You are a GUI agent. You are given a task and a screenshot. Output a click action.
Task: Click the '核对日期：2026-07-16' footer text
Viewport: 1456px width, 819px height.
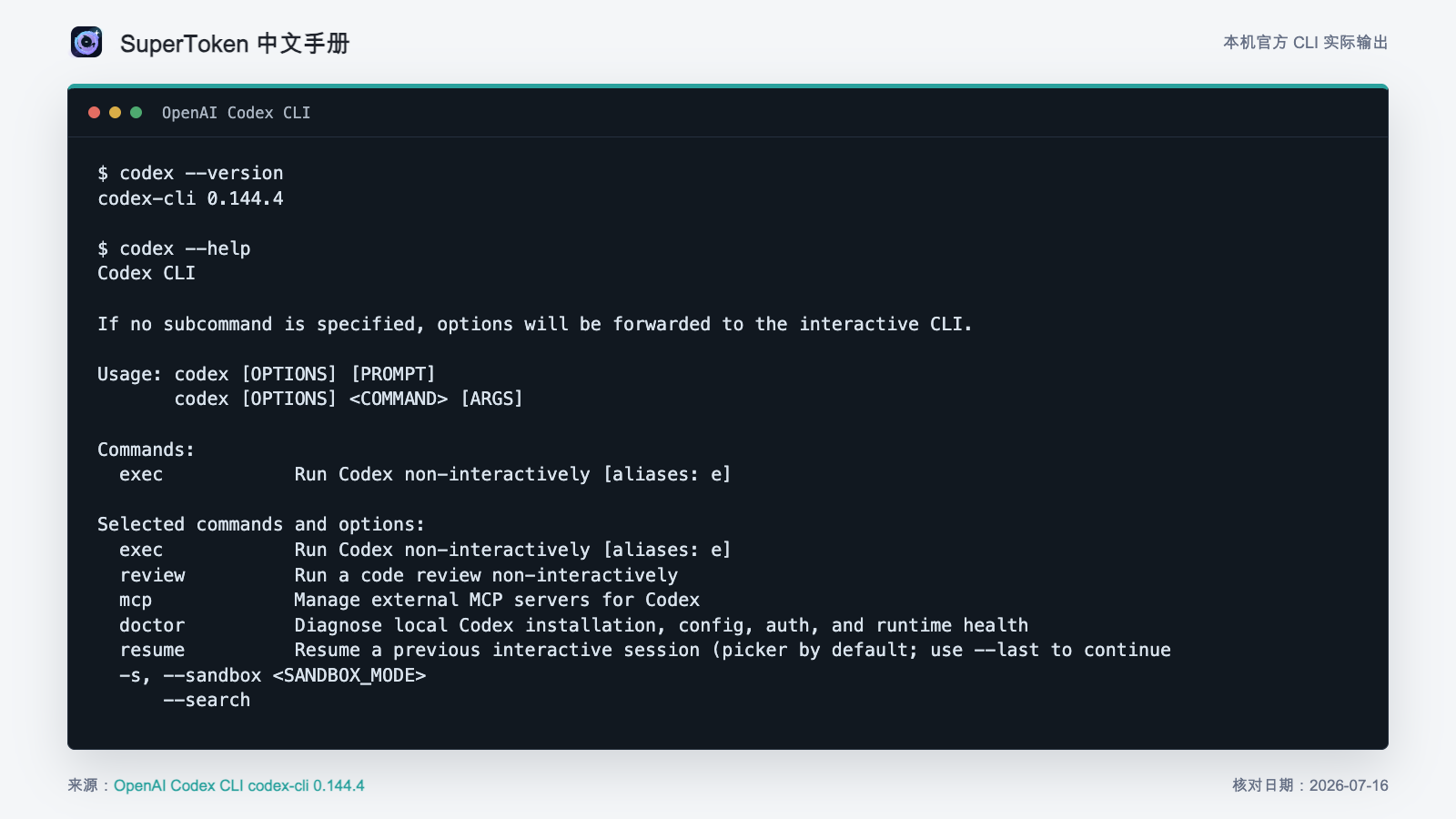click(x=1310, y=785)
